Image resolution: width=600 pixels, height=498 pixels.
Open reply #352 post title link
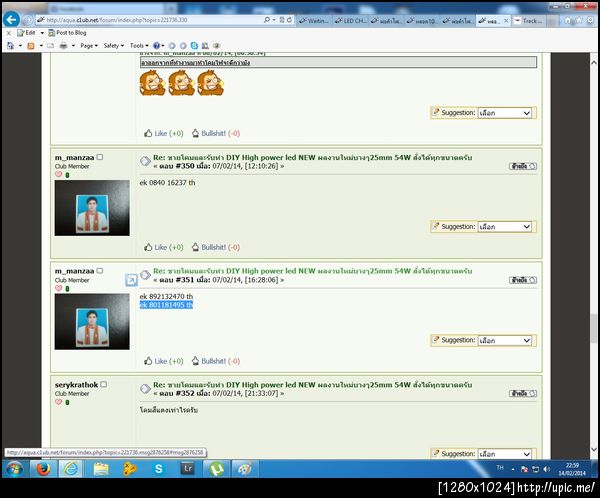click(313, 385)
